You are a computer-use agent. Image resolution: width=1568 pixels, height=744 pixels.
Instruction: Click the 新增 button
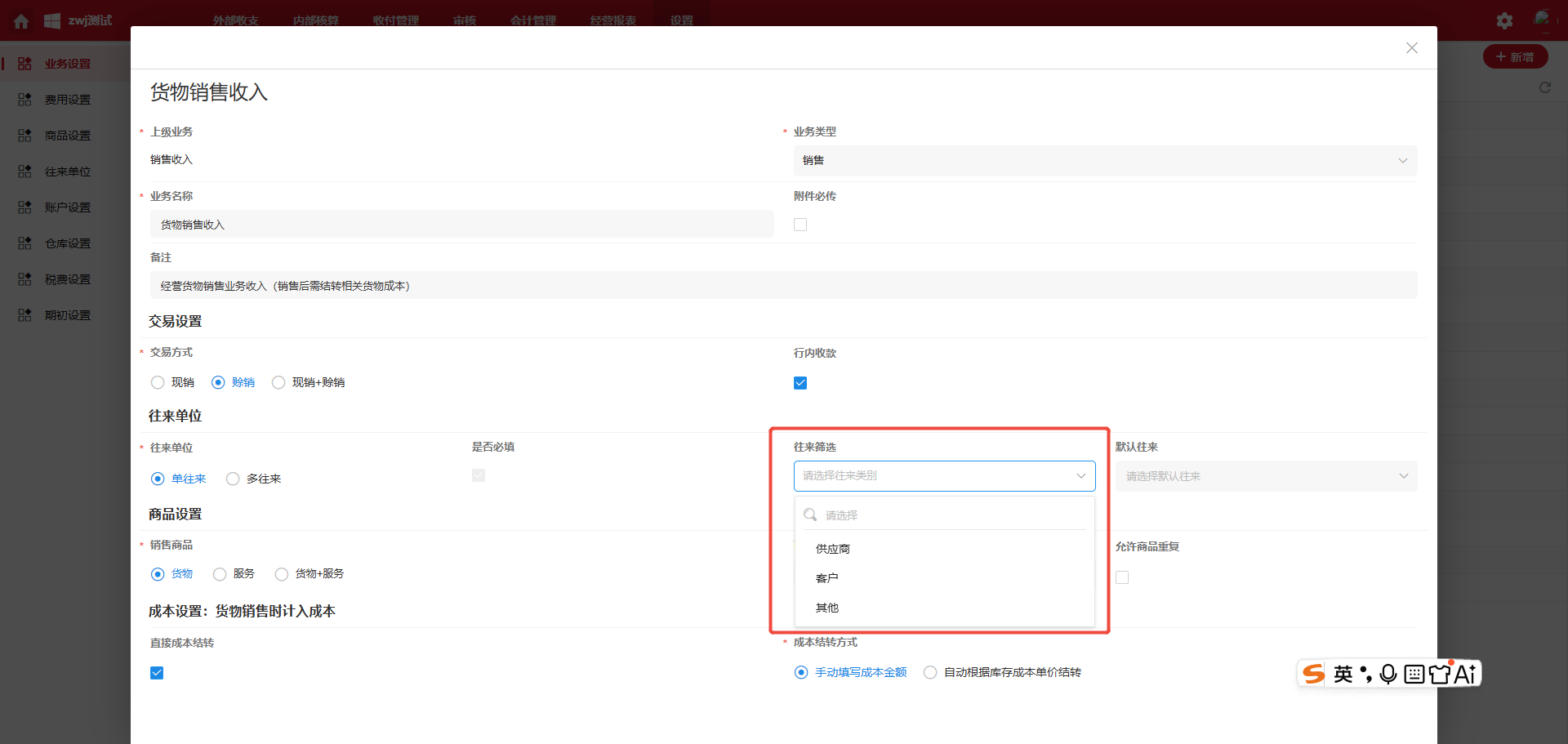pos(1515,57)
